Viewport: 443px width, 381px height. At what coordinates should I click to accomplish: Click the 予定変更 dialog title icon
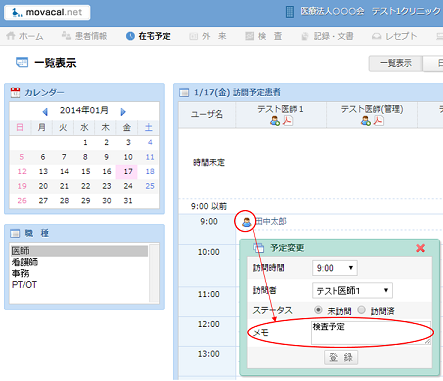tap(258, 248)
